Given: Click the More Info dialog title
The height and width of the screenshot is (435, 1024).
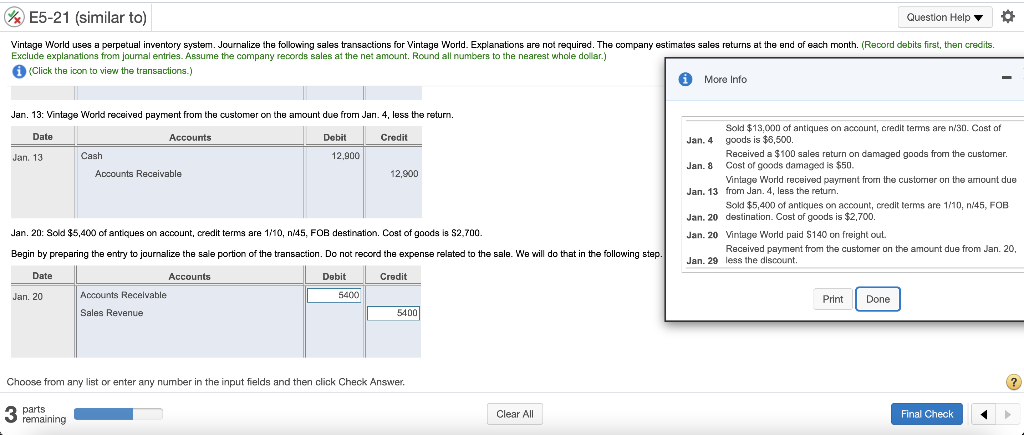Looking at the screenshot, I should click(725, 80).
